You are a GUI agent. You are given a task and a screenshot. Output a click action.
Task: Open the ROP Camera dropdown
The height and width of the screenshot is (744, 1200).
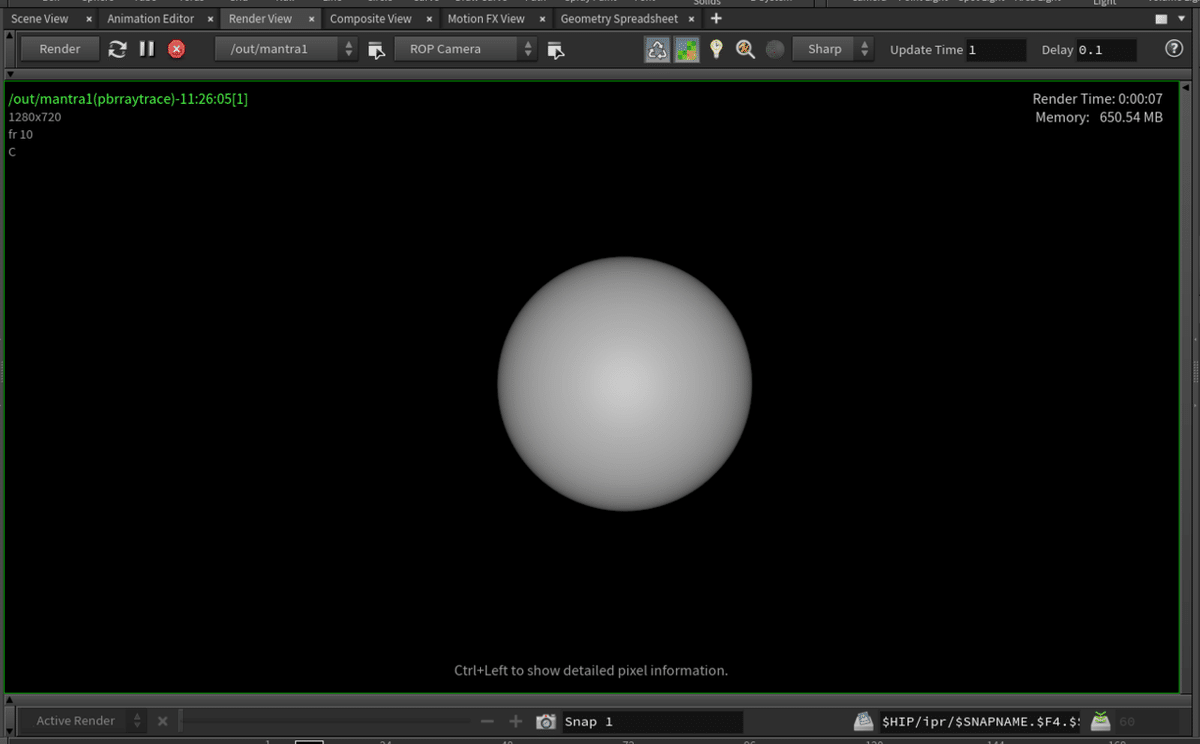[x=466, y=48]
